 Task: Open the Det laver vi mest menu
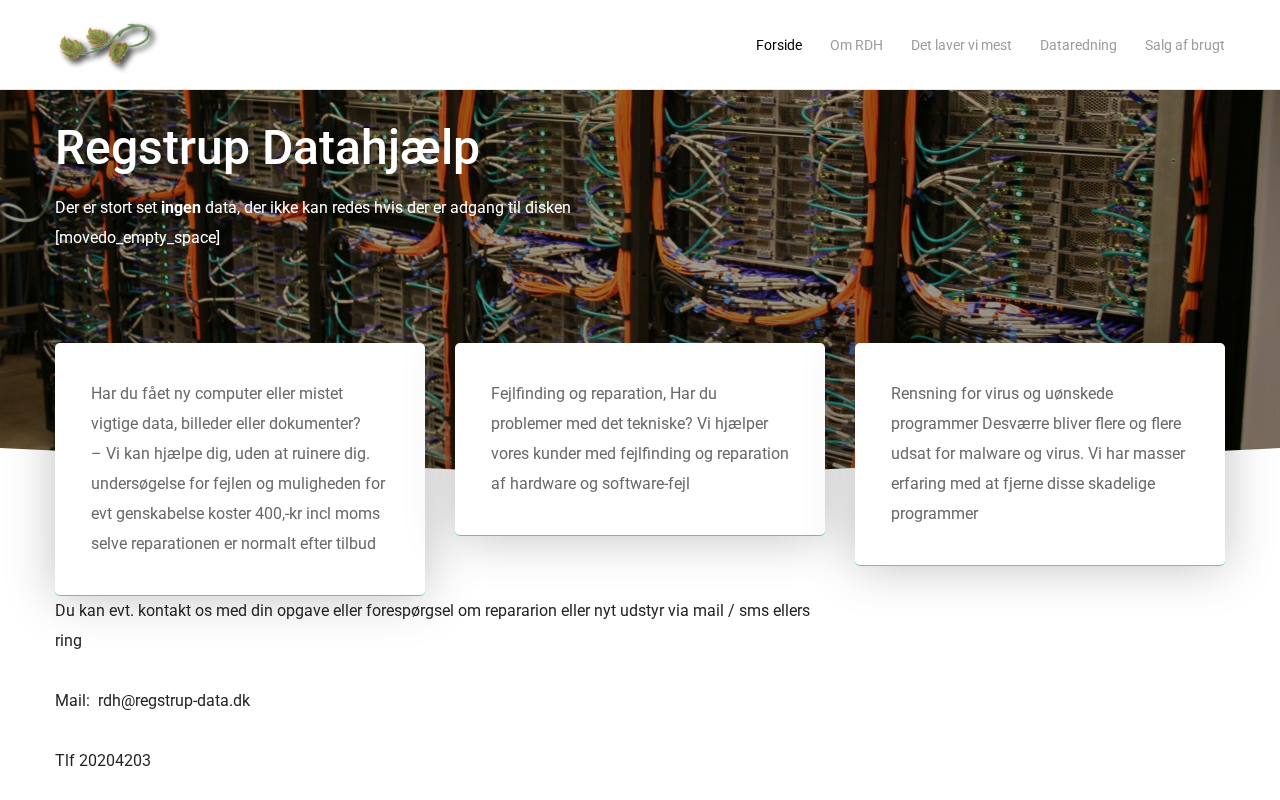pyautogui.click(x=961, y=45)
